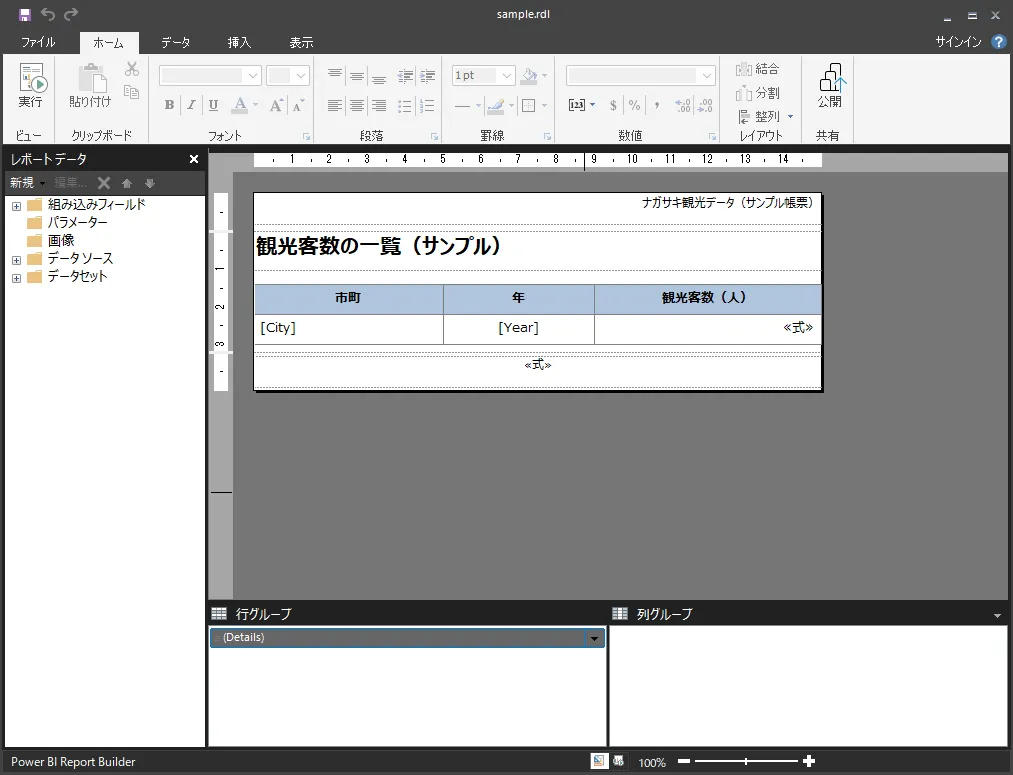Click the scissors Cut icon
The image size is (1013, 775).
[x=132, y=68]
